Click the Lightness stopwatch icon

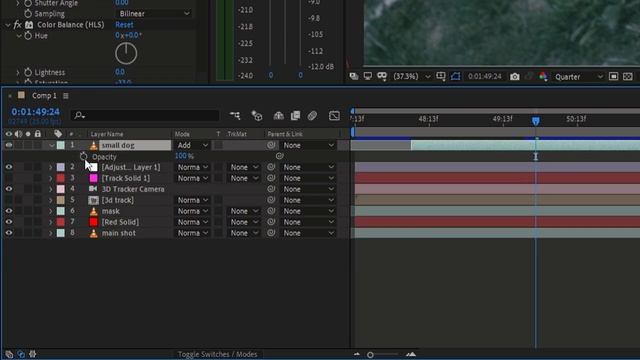point(28,72)
